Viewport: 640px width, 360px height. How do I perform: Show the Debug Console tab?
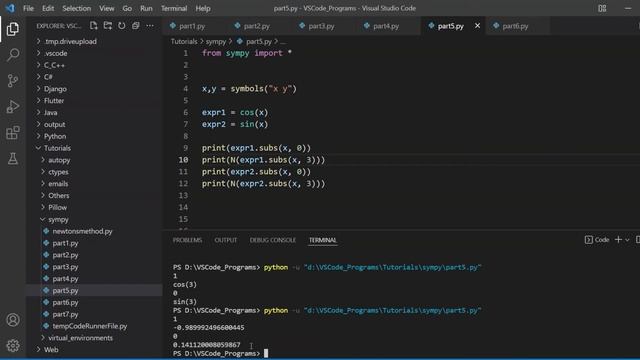coord(273,240)
